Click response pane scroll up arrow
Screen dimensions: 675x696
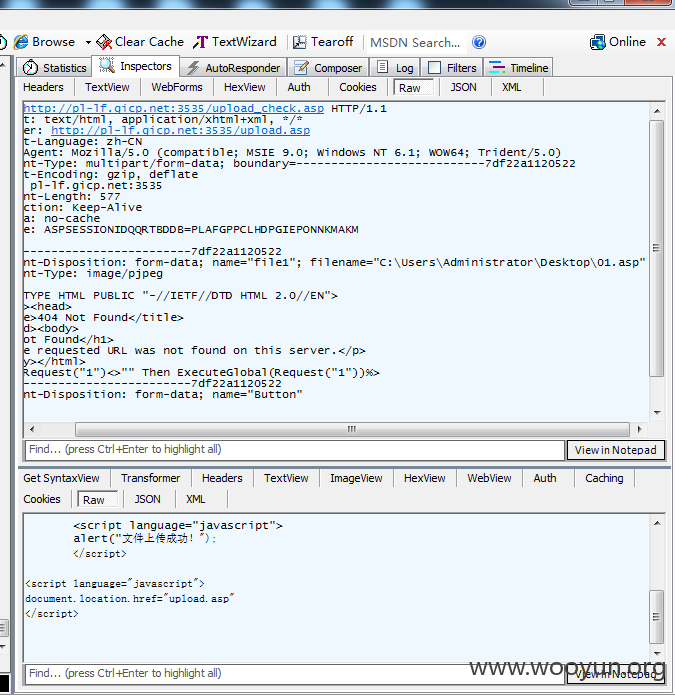pyautogui.click(x=657, y=523)
